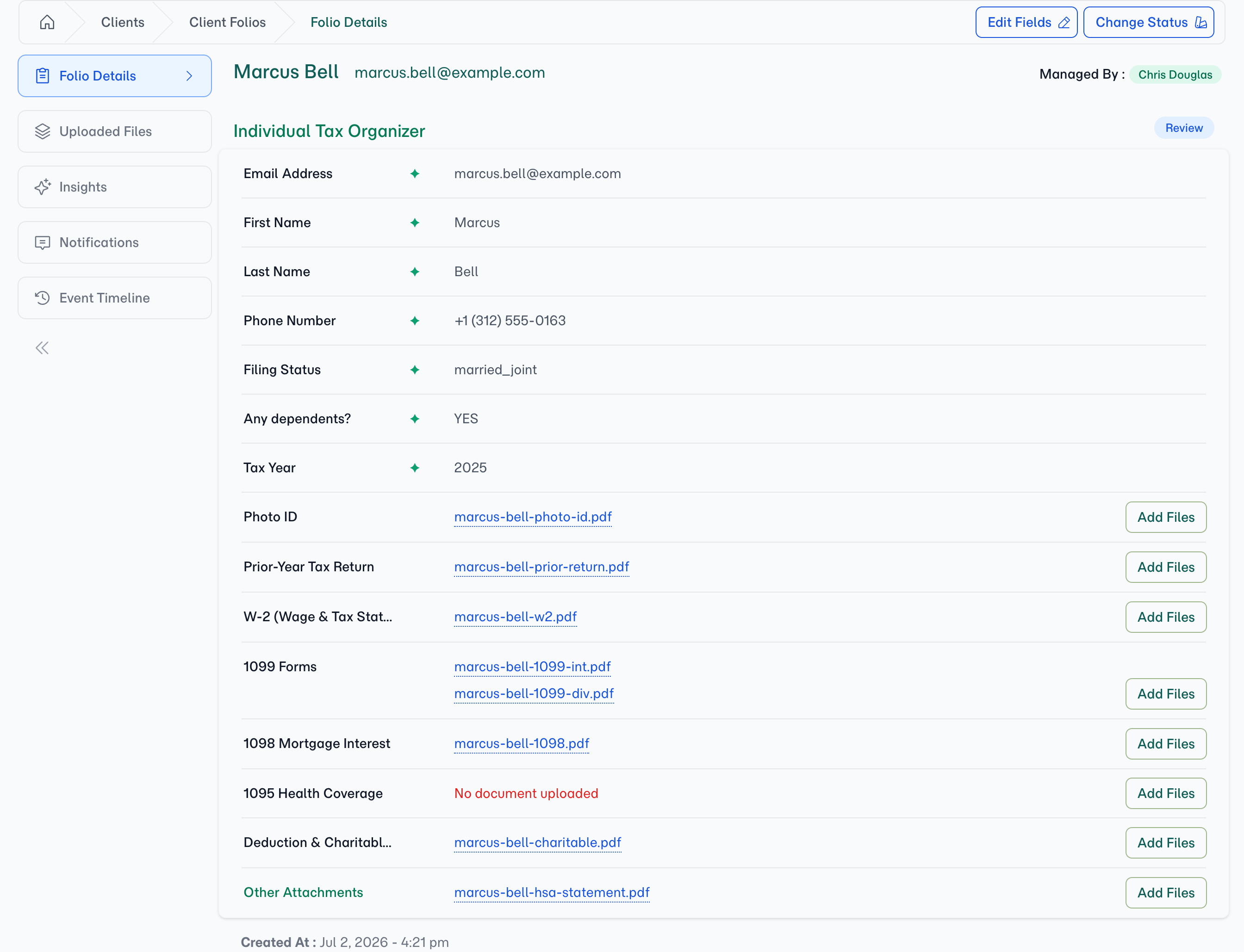The image size is (1244, 952).
Task: Open marcus-bell-1099-int.pdf
Action: 532,667
